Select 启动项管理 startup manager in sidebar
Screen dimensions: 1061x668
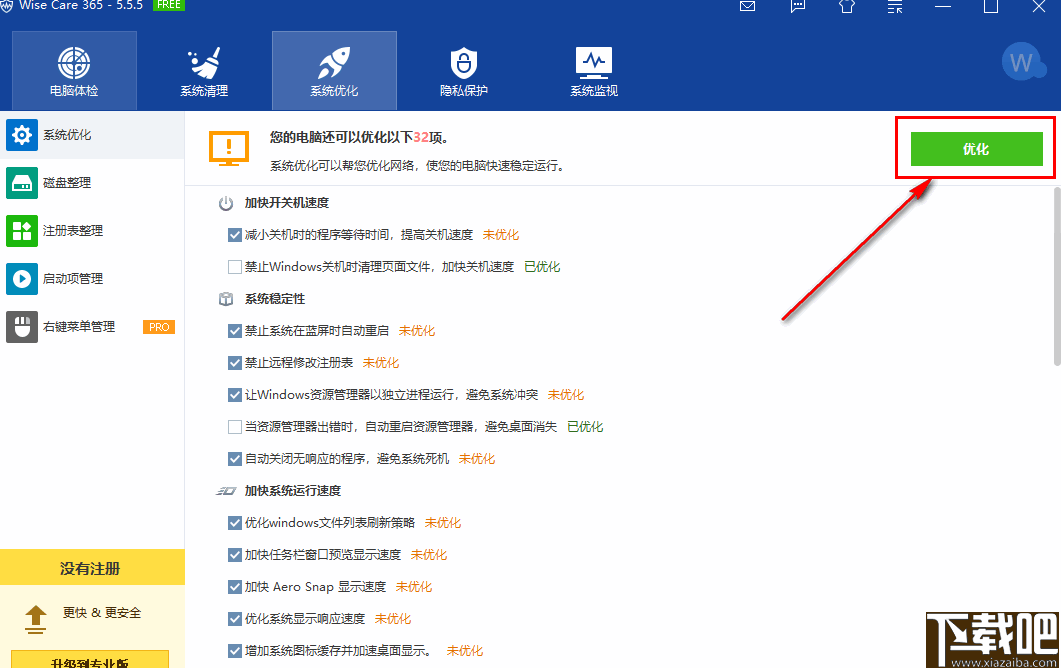[x=92, y=279]
